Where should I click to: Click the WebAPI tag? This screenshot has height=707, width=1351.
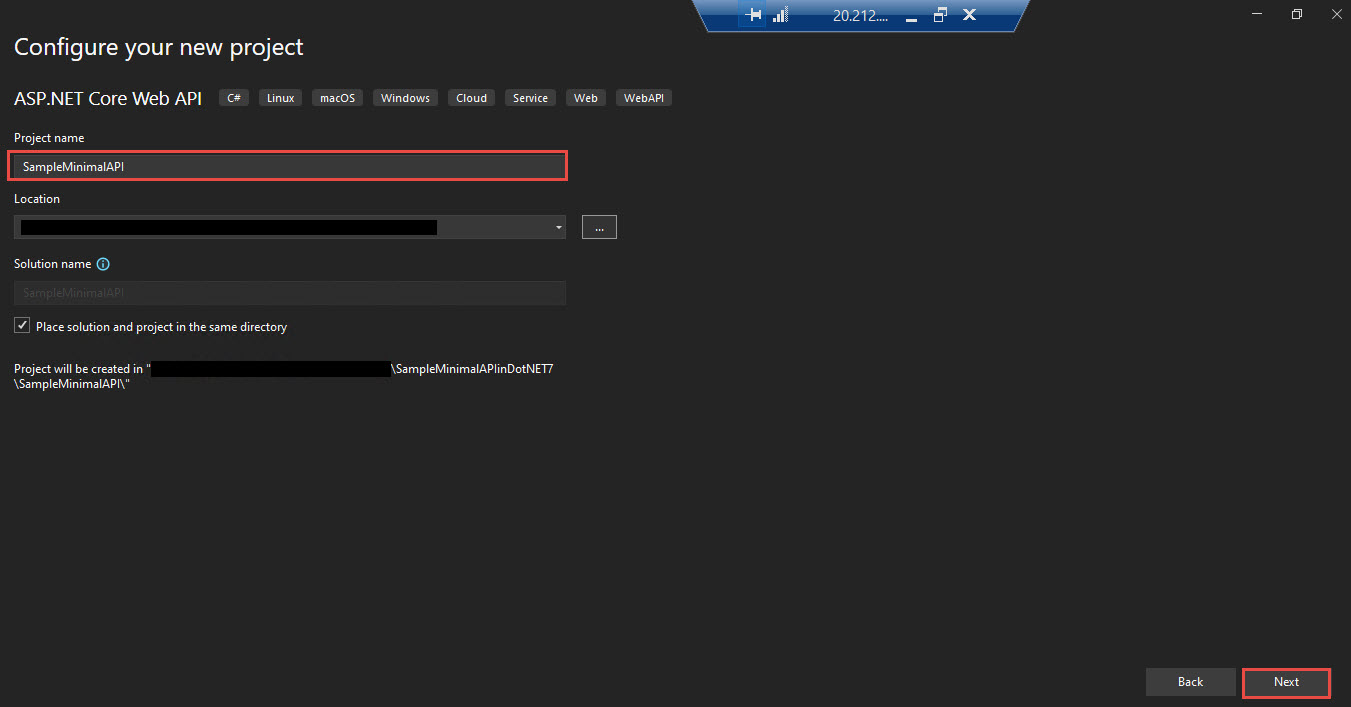[643, 97]
